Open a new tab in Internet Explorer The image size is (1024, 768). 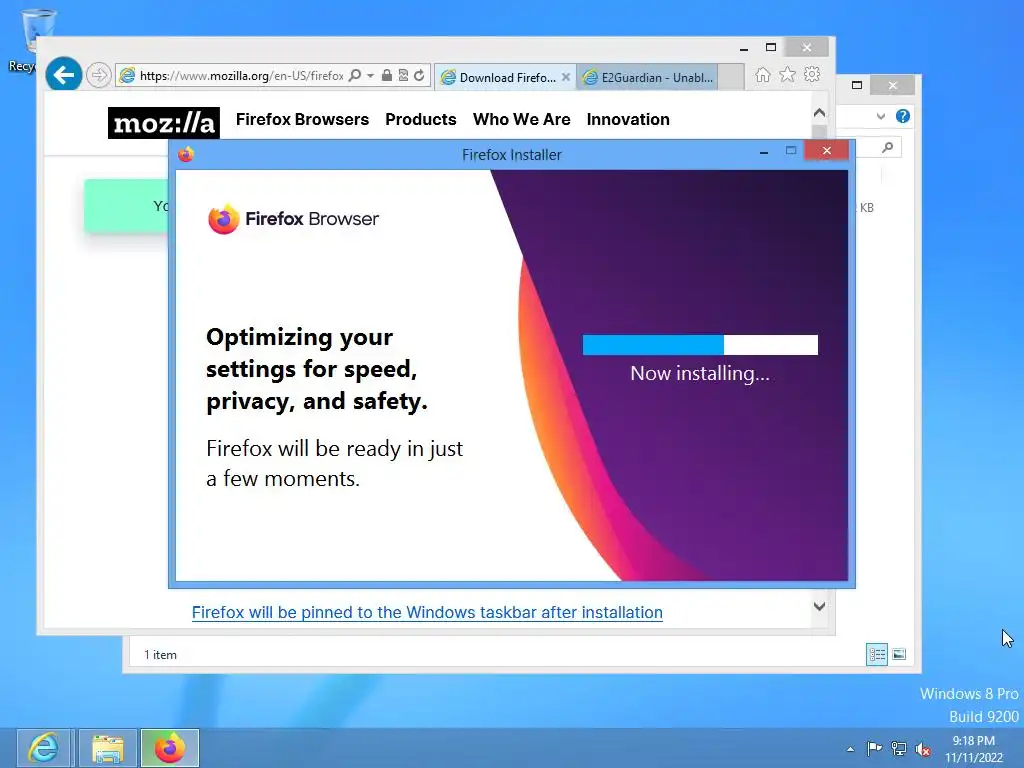pyautogui.click(x=731, y=76)
